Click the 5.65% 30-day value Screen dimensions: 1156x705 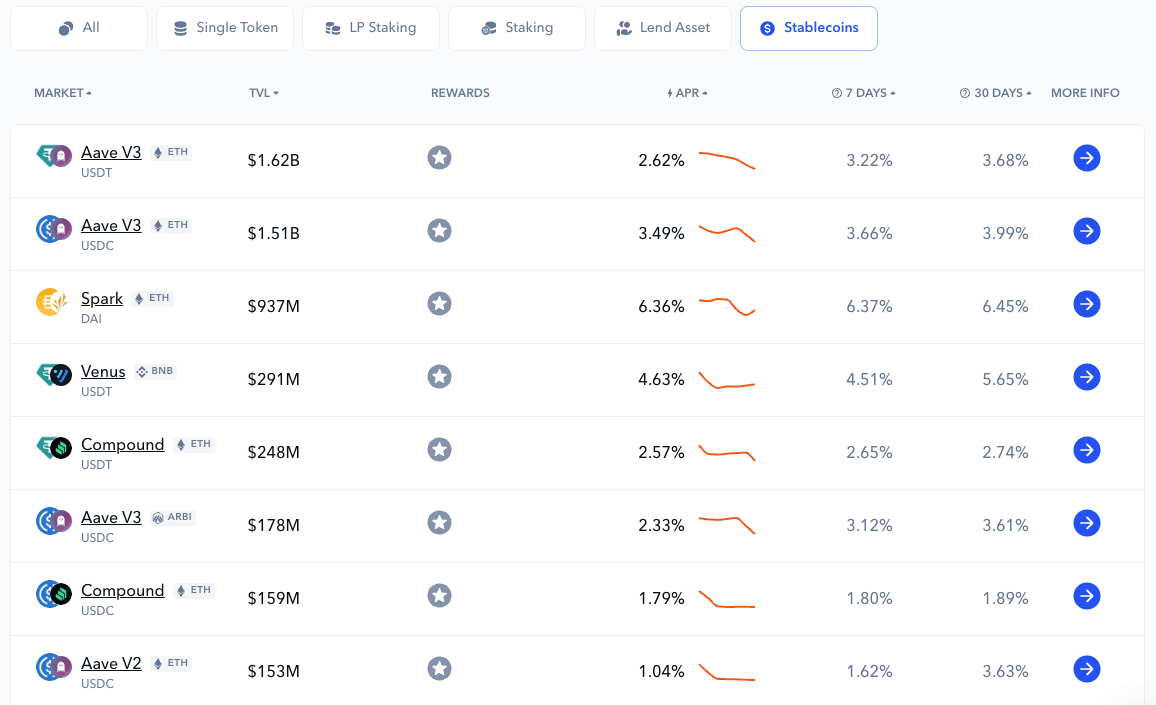[x=1005, y=379]
